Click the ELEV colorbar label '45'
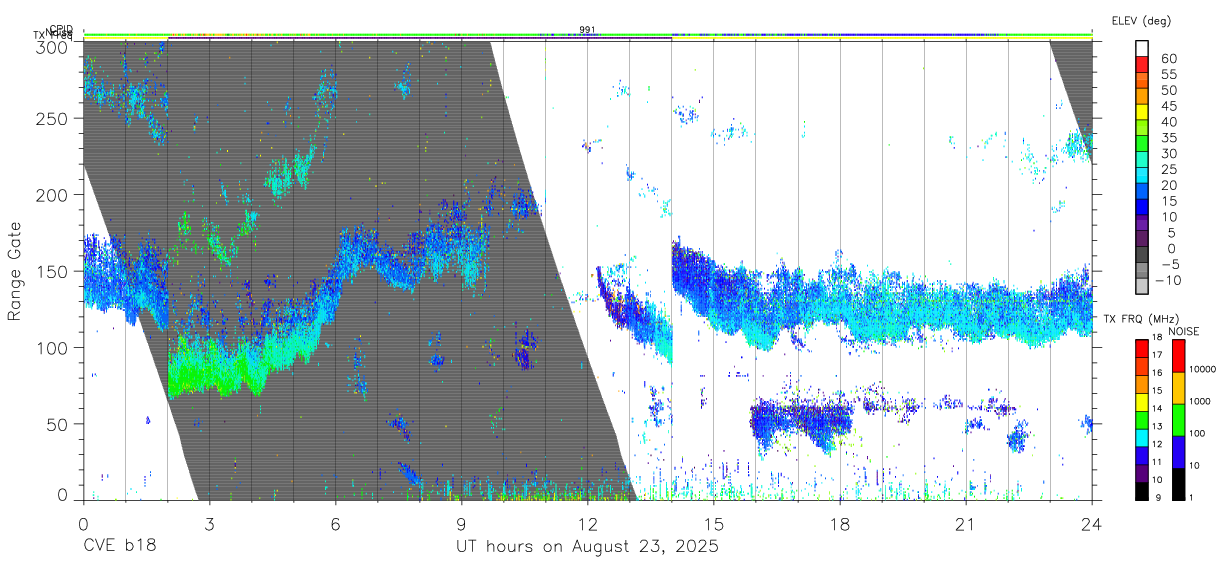Screen dimensions: 1228x567 (x=1167, y=105)
